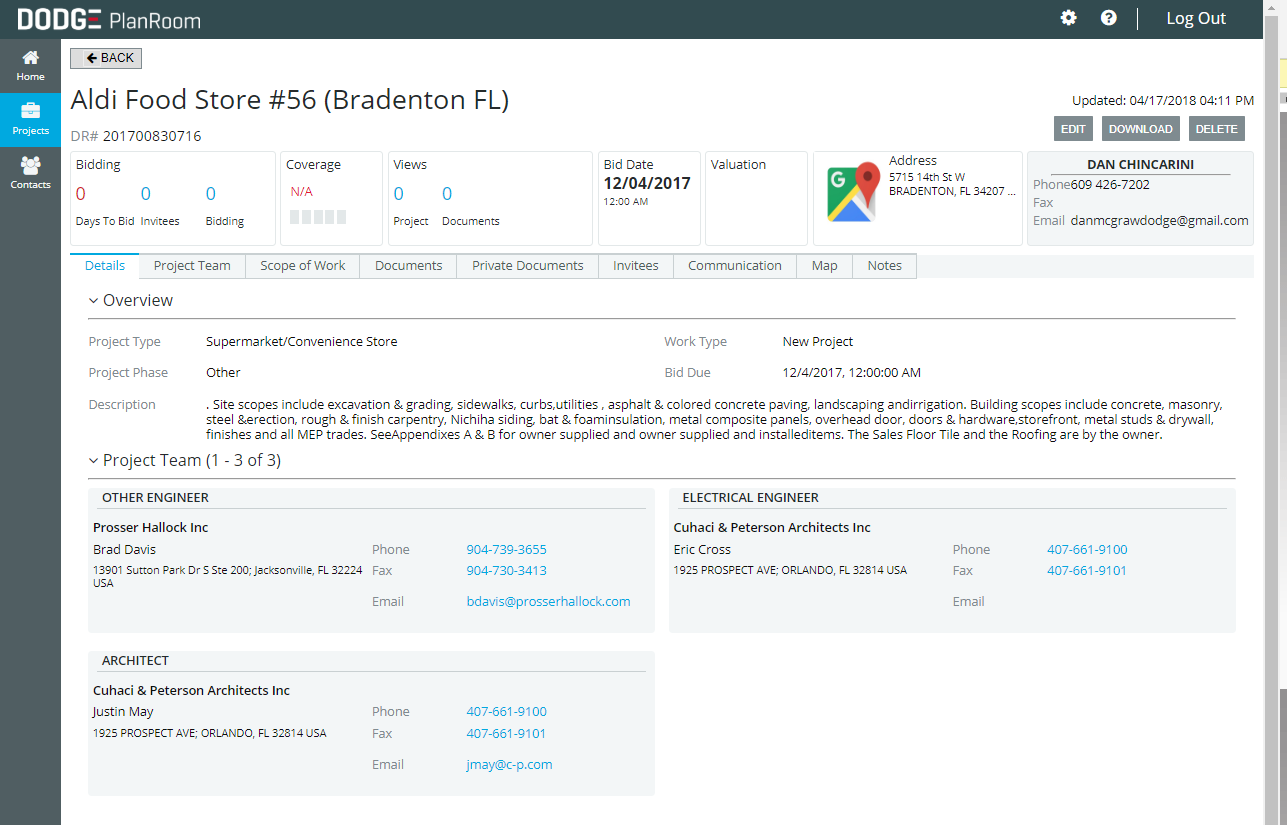Click the DODGE PlanRoom logo
Image resolution: width=1287 pixels, height=825 pixels.
tap(108, 18)
